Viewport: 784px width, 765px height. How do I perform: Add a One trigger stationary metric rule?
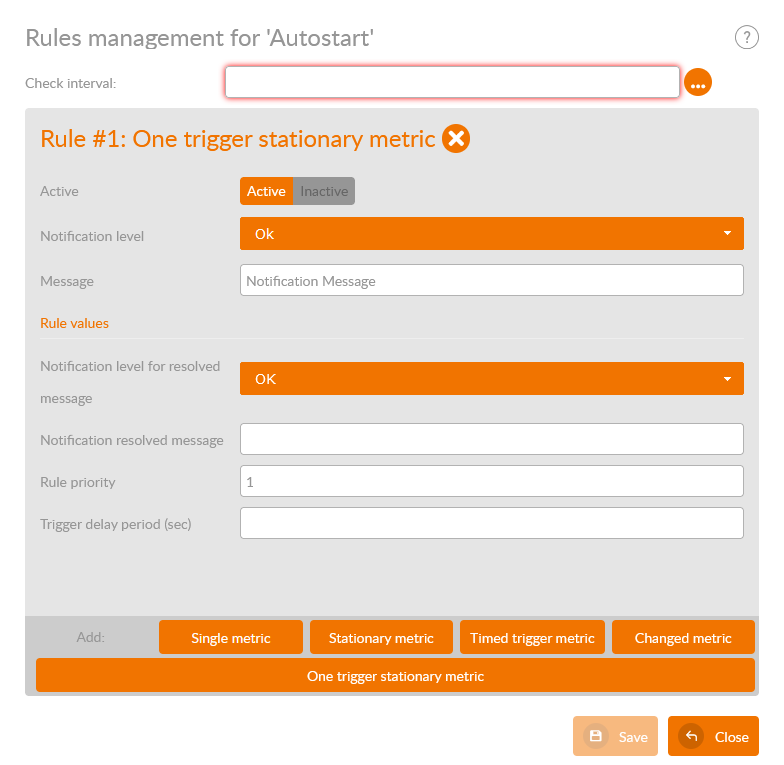coord(395,676)
